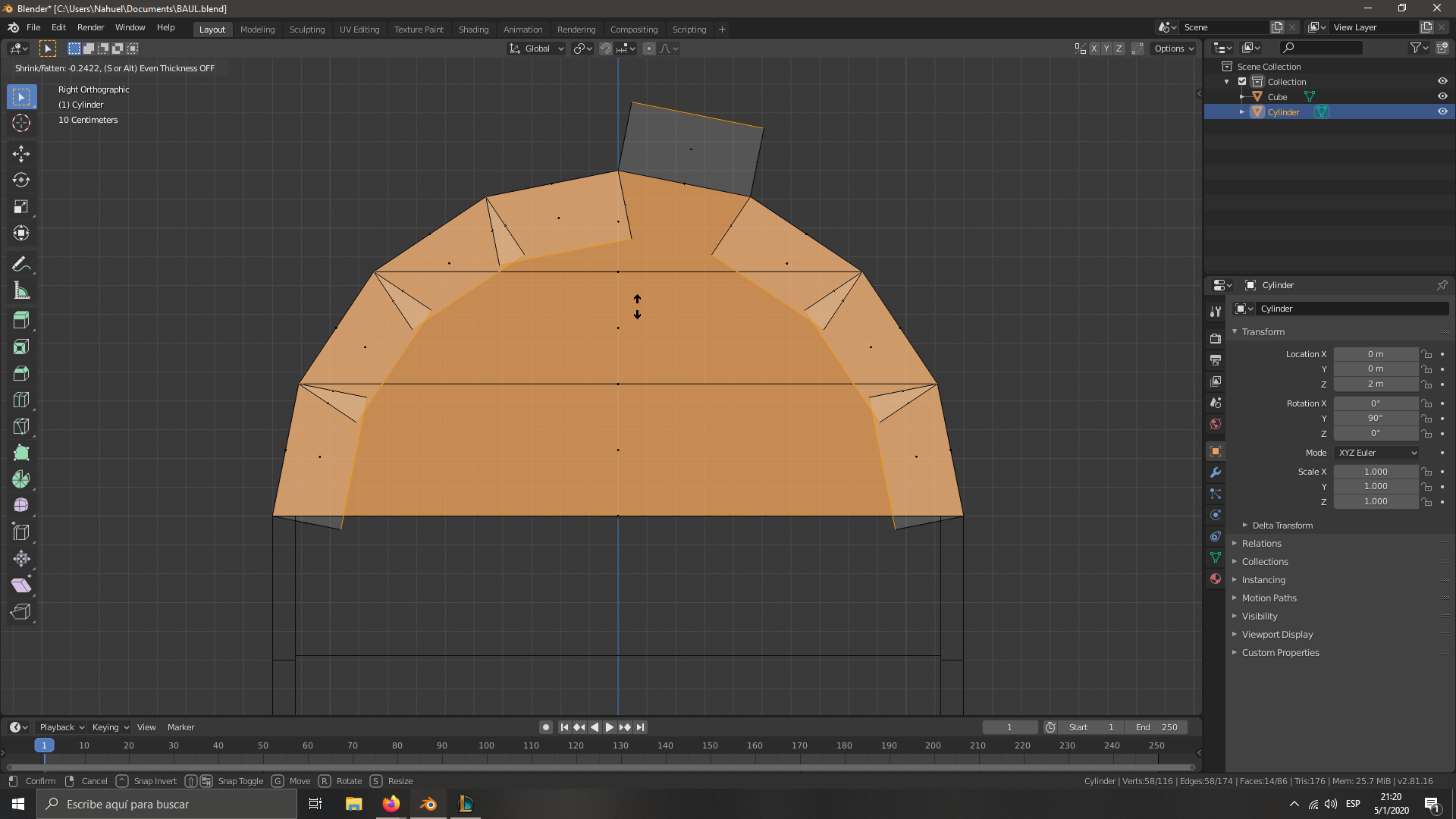Click the Location X value field

(1376, 354)
